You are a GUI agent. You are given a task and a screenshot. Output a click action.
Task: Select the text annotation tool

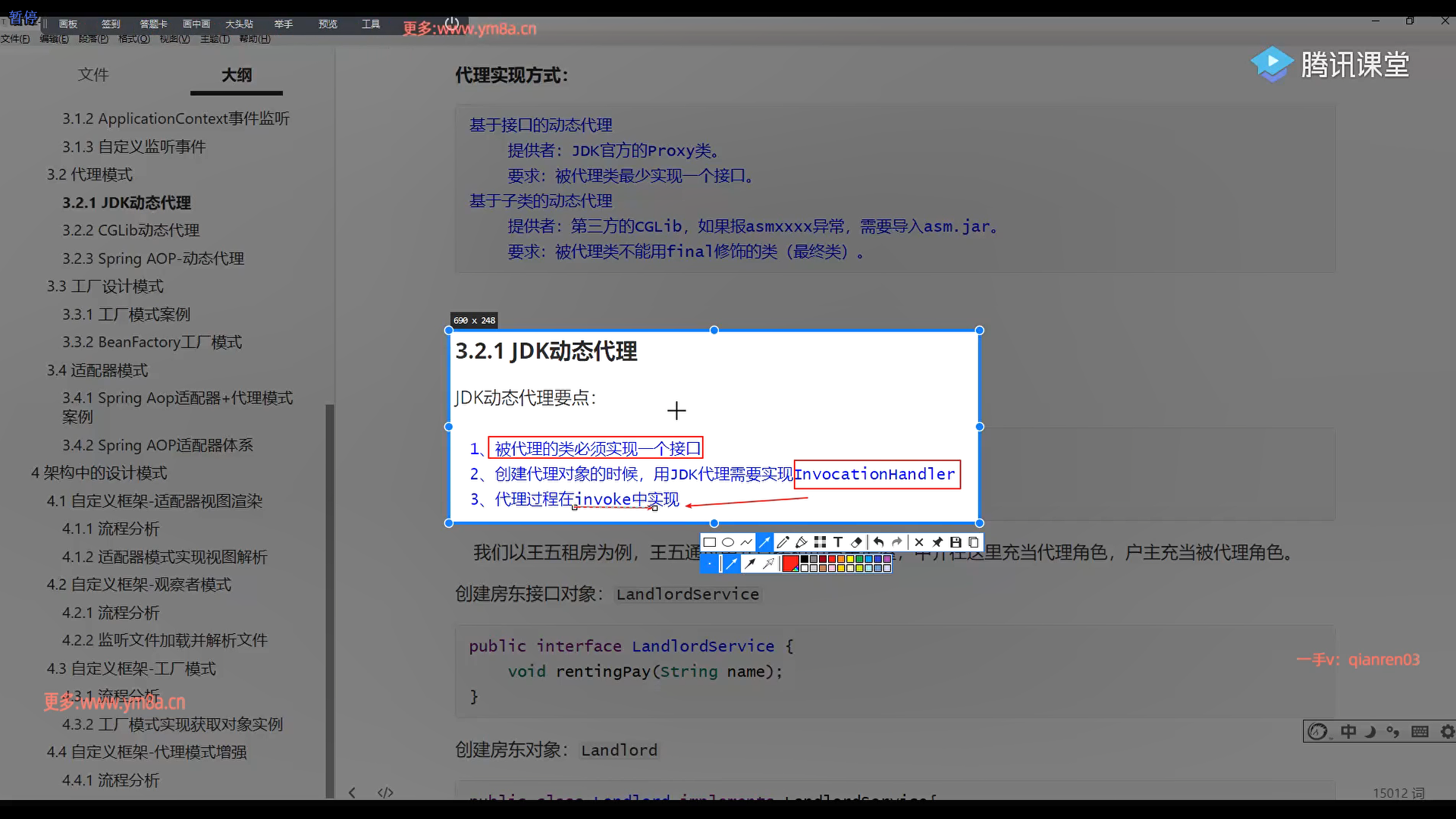838,542
